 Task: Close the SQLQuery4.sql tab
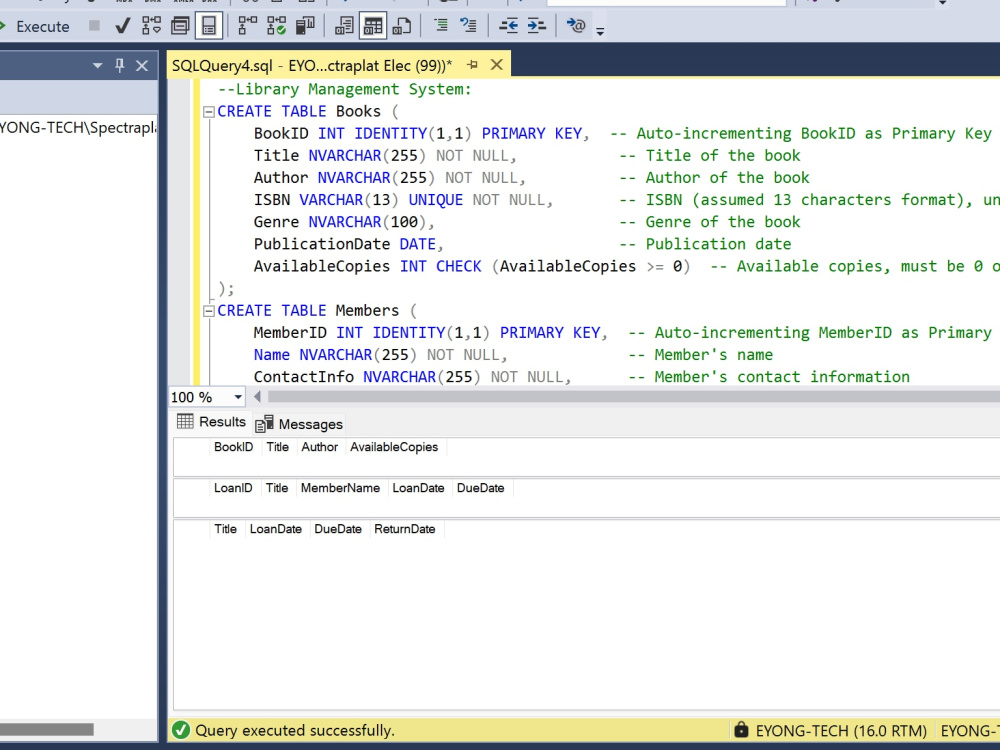[x=497, y=64]
